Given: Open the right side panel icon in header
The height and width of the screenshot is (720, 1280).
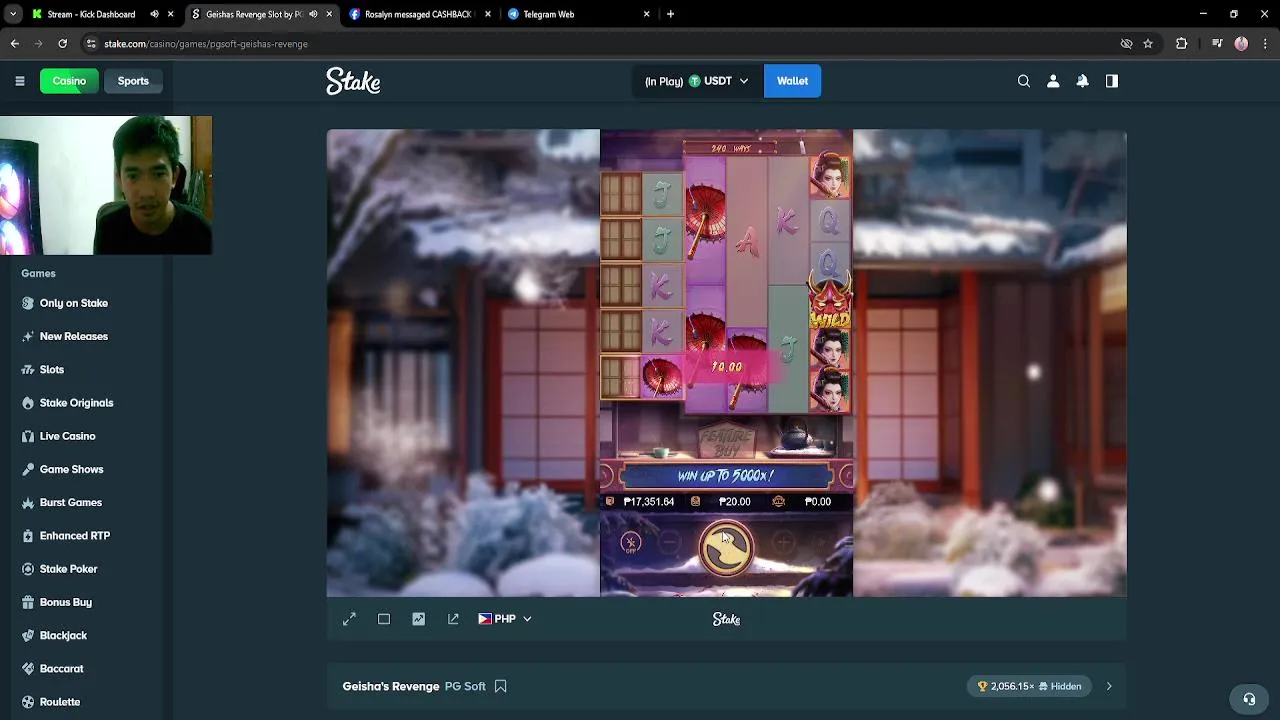Looking at the screenshot, I should pyautogui.click(x=1112, y=81).
